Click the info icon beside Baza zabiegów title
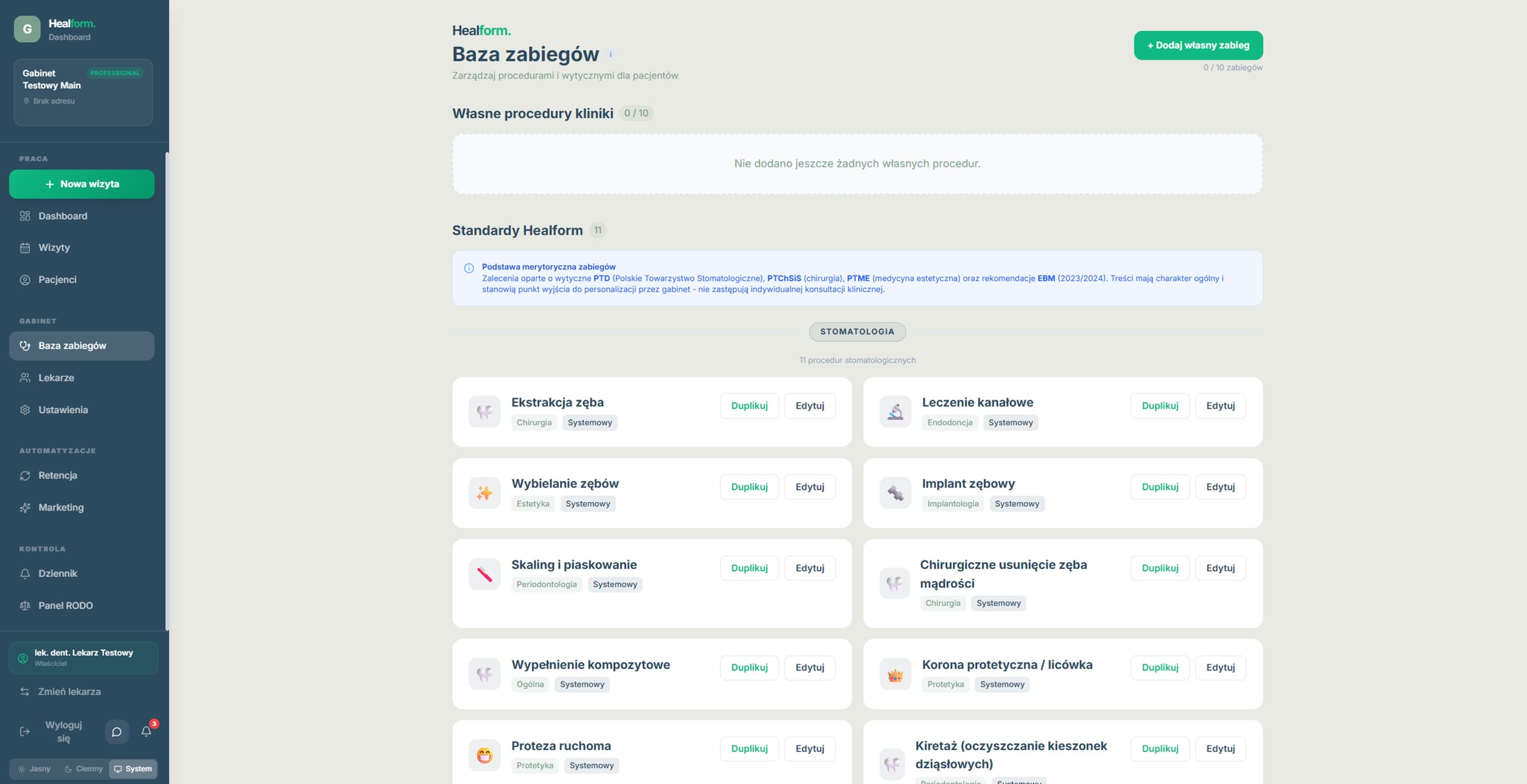 [x=611, y=54]
